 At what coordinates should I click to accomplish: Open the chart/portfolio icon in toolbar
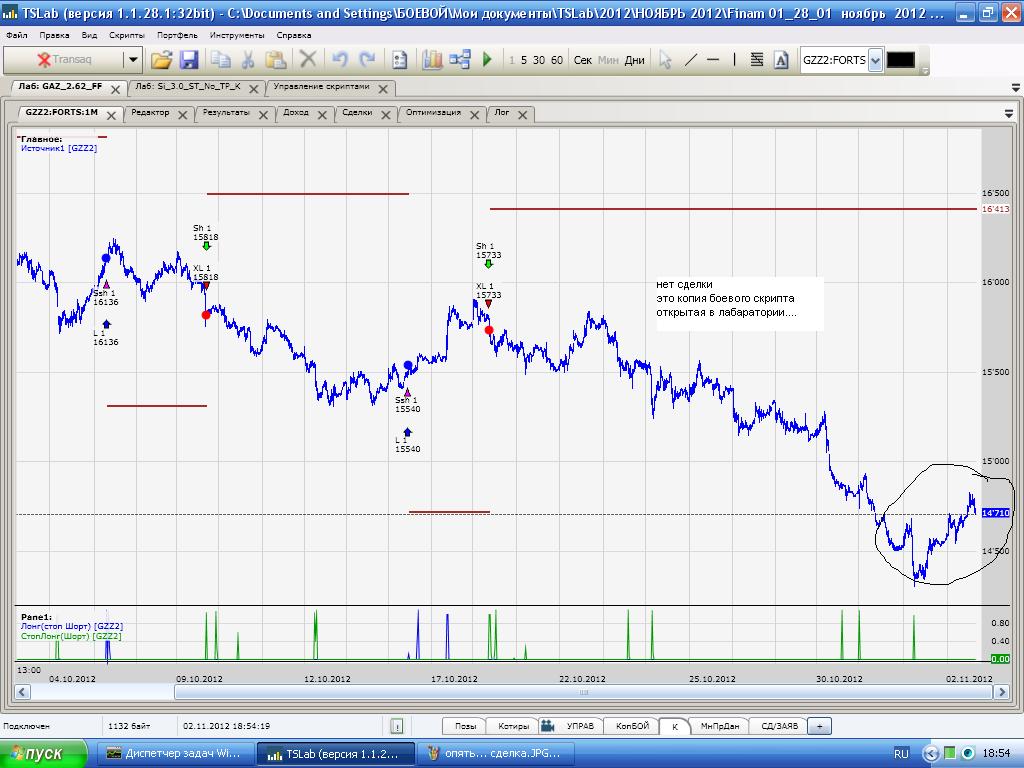pyautogui.click(x=432, y=60)
